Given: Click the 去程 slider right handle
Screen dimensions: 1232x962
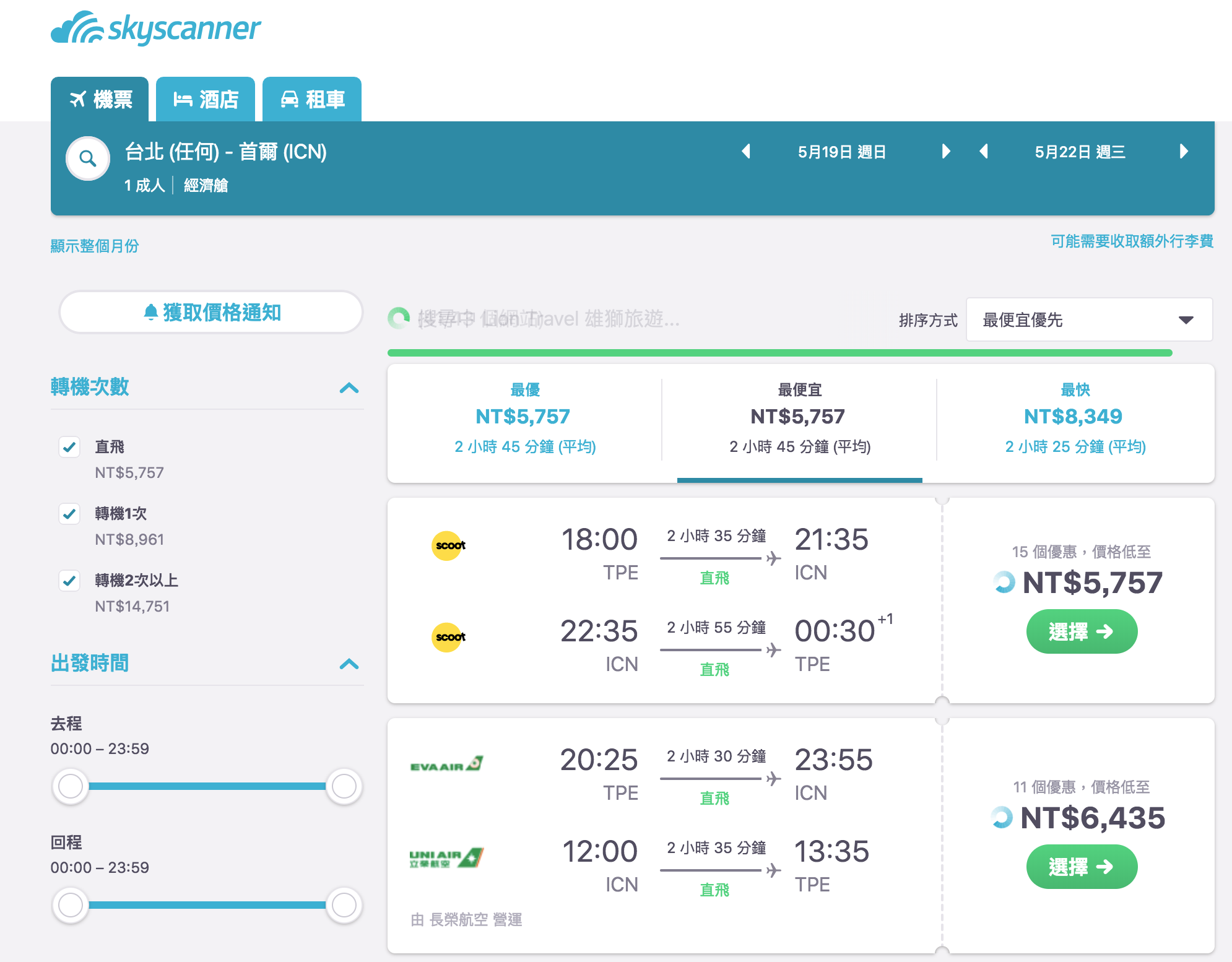Looking at the screenshot, I should pyautogui.click(x=344, y=786).
